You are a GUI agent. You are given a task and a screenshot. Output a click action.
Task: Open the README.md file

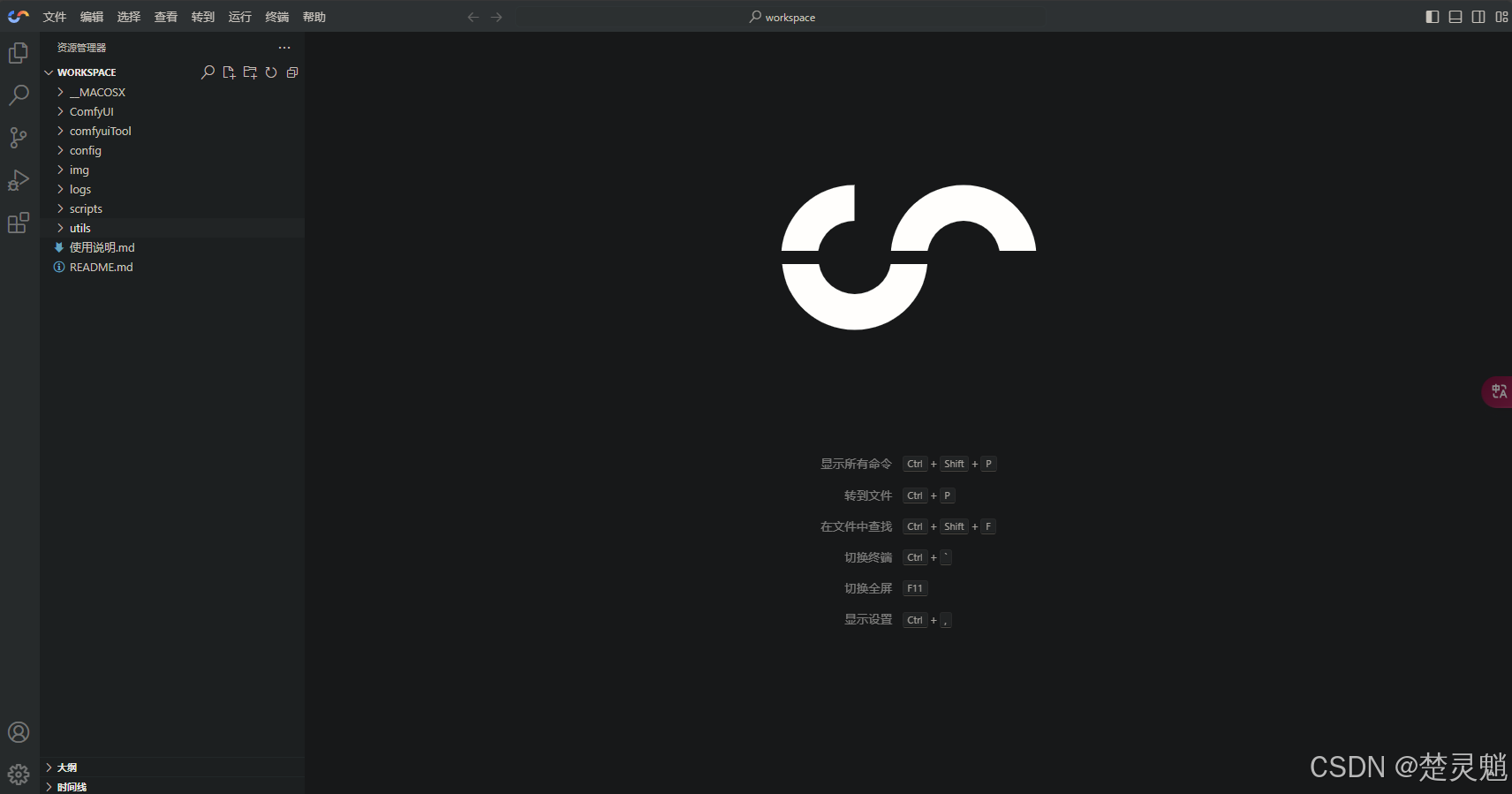172,267
